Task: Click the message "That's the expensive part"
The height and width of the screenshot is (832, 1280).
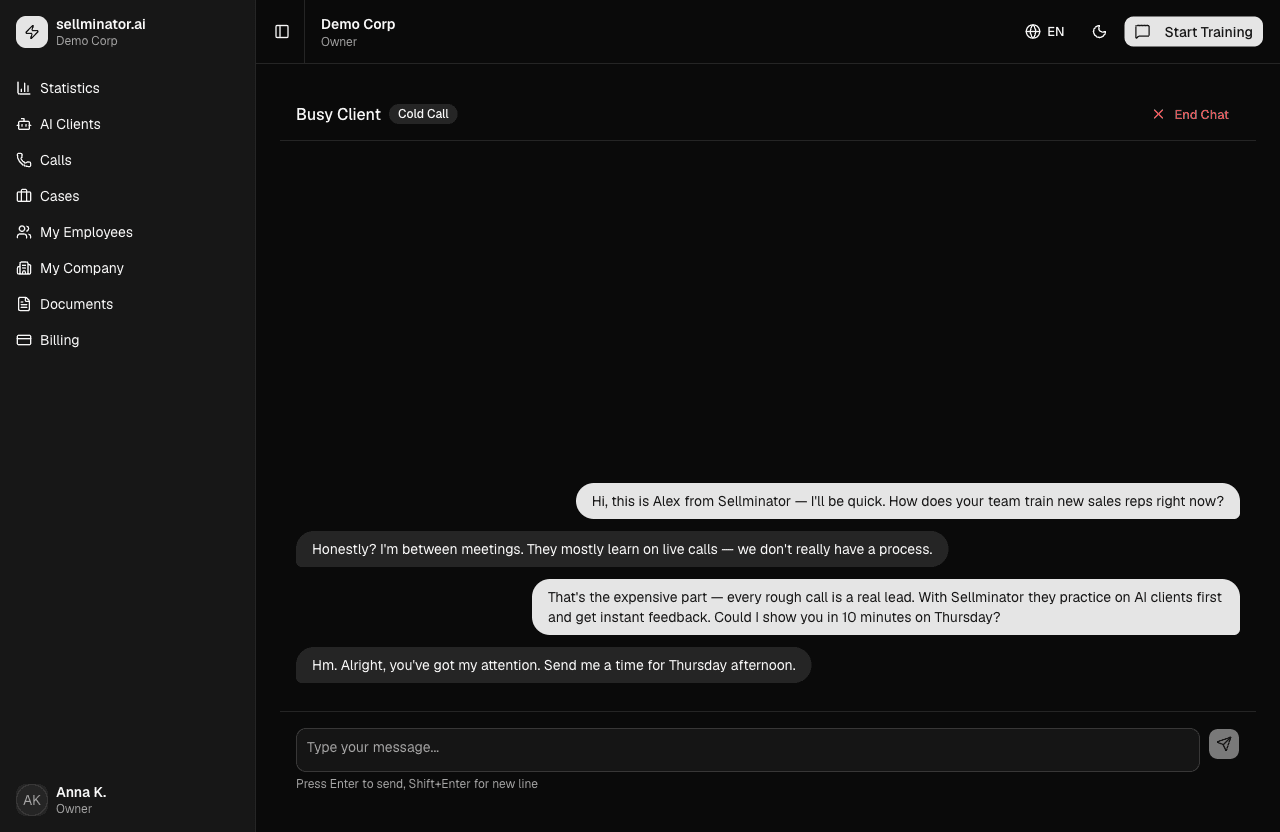Action: (886, 607)
